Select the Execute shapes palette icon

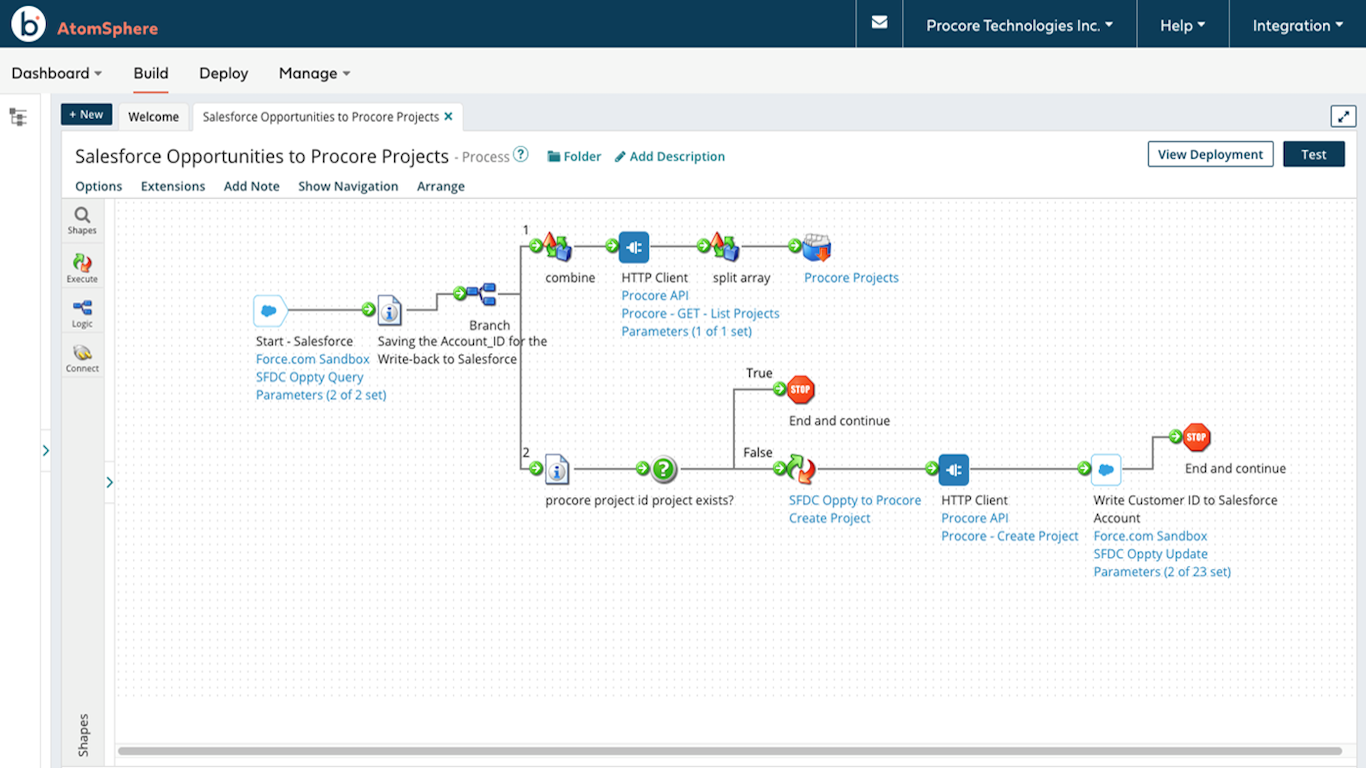82,267
